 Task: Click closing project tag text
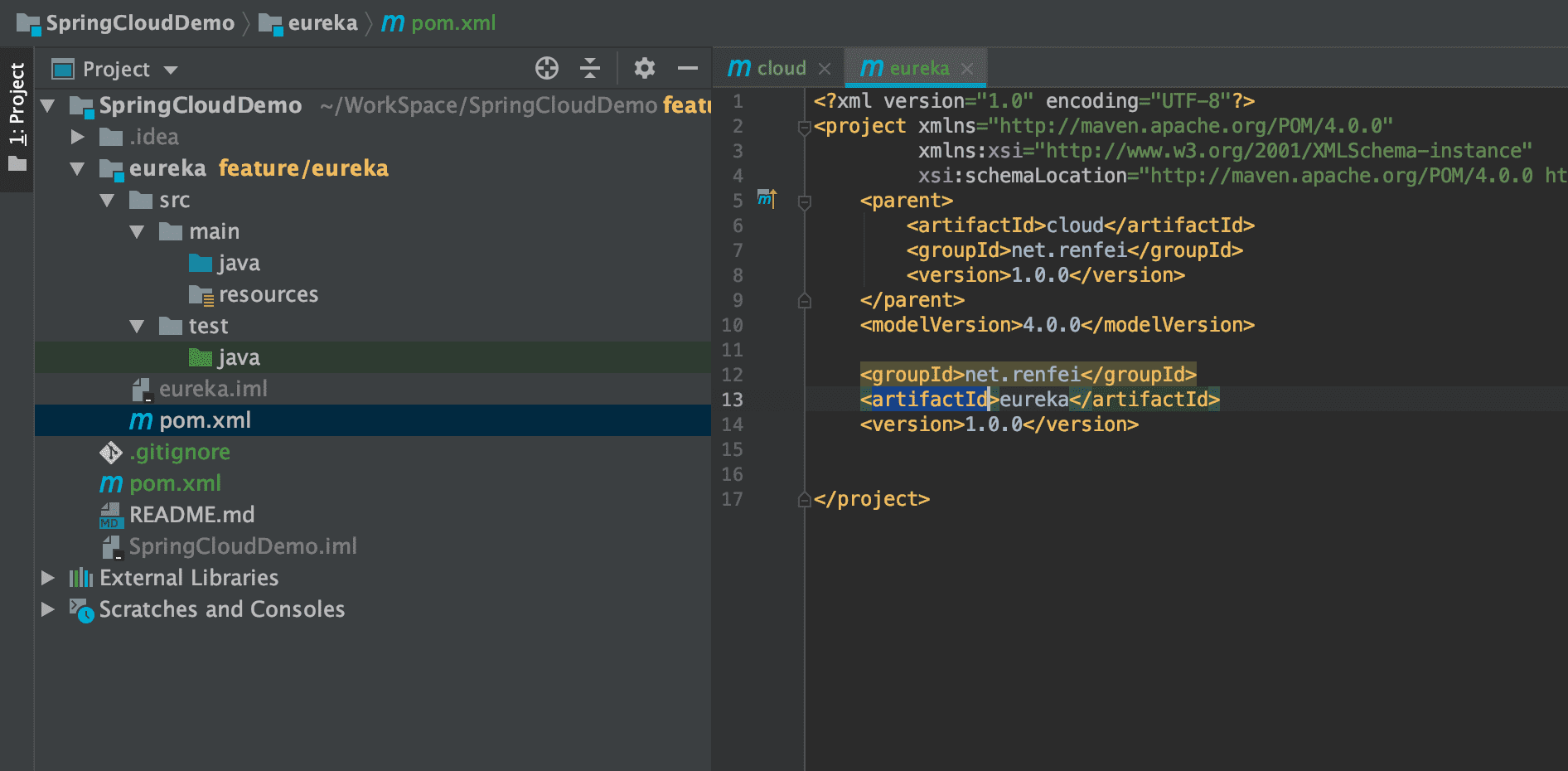(x=872, y=499)
